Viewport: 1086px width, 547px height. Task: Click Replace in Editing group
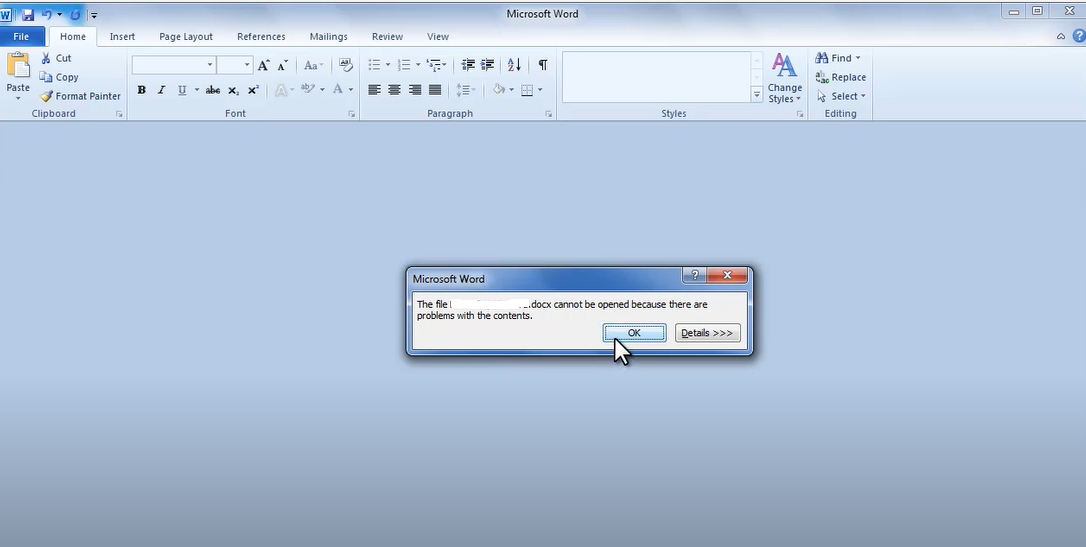coord(841,77)
